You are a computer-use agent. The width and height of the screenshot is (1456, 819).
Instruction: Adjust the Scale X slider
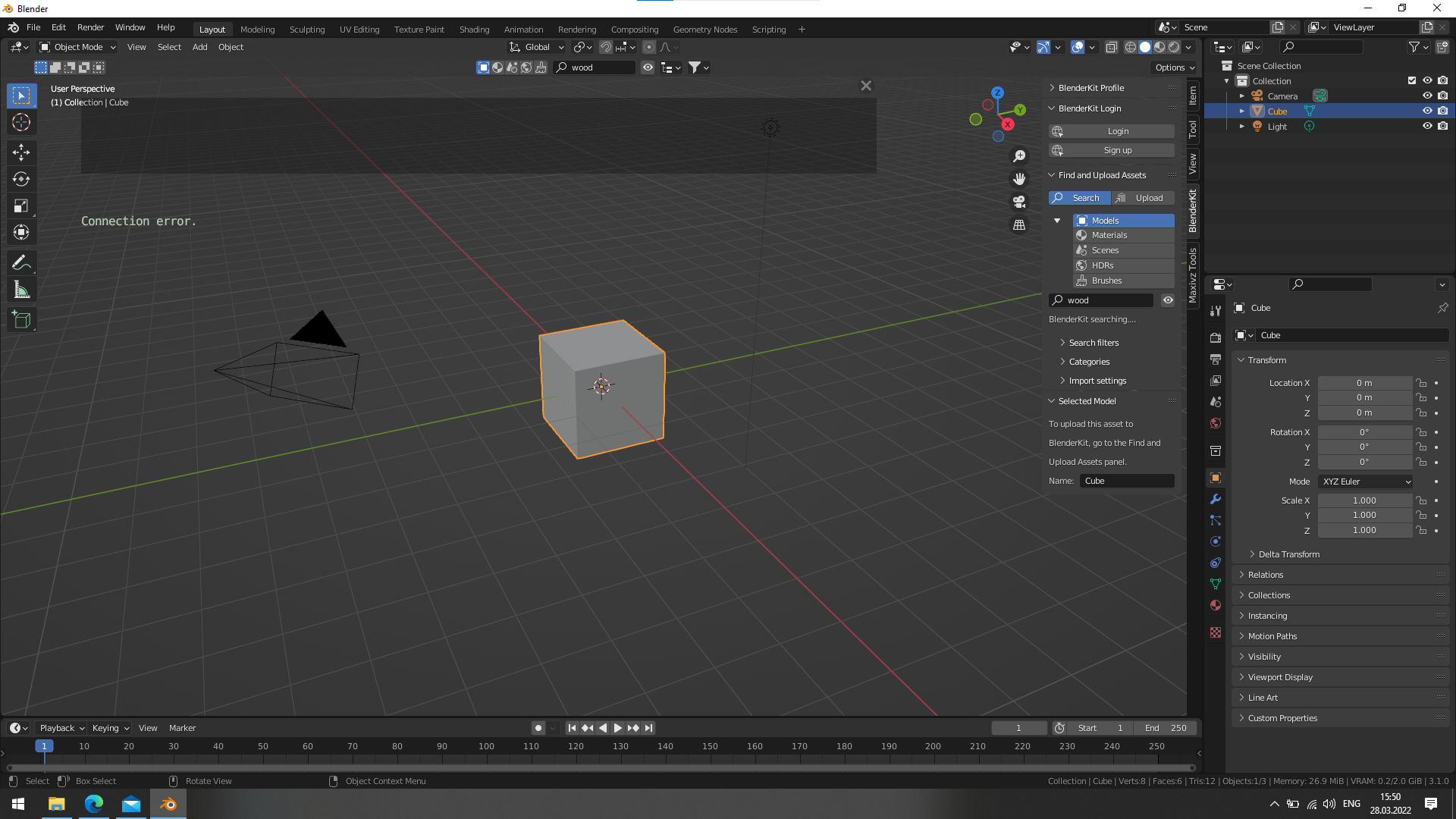coord(1364,500)
